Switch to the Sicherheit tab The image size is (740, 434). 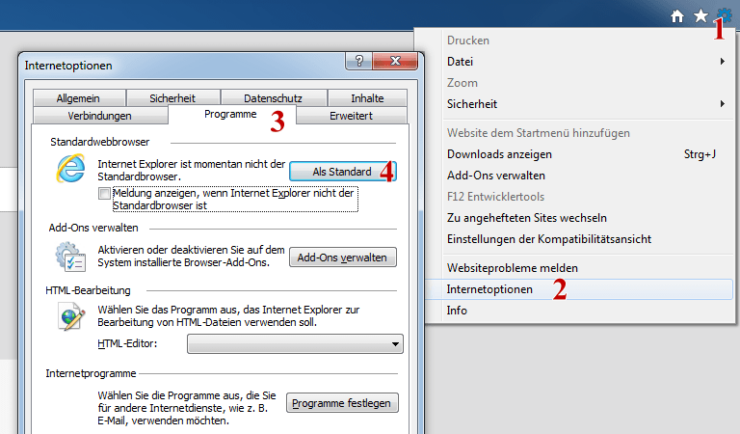172,98
